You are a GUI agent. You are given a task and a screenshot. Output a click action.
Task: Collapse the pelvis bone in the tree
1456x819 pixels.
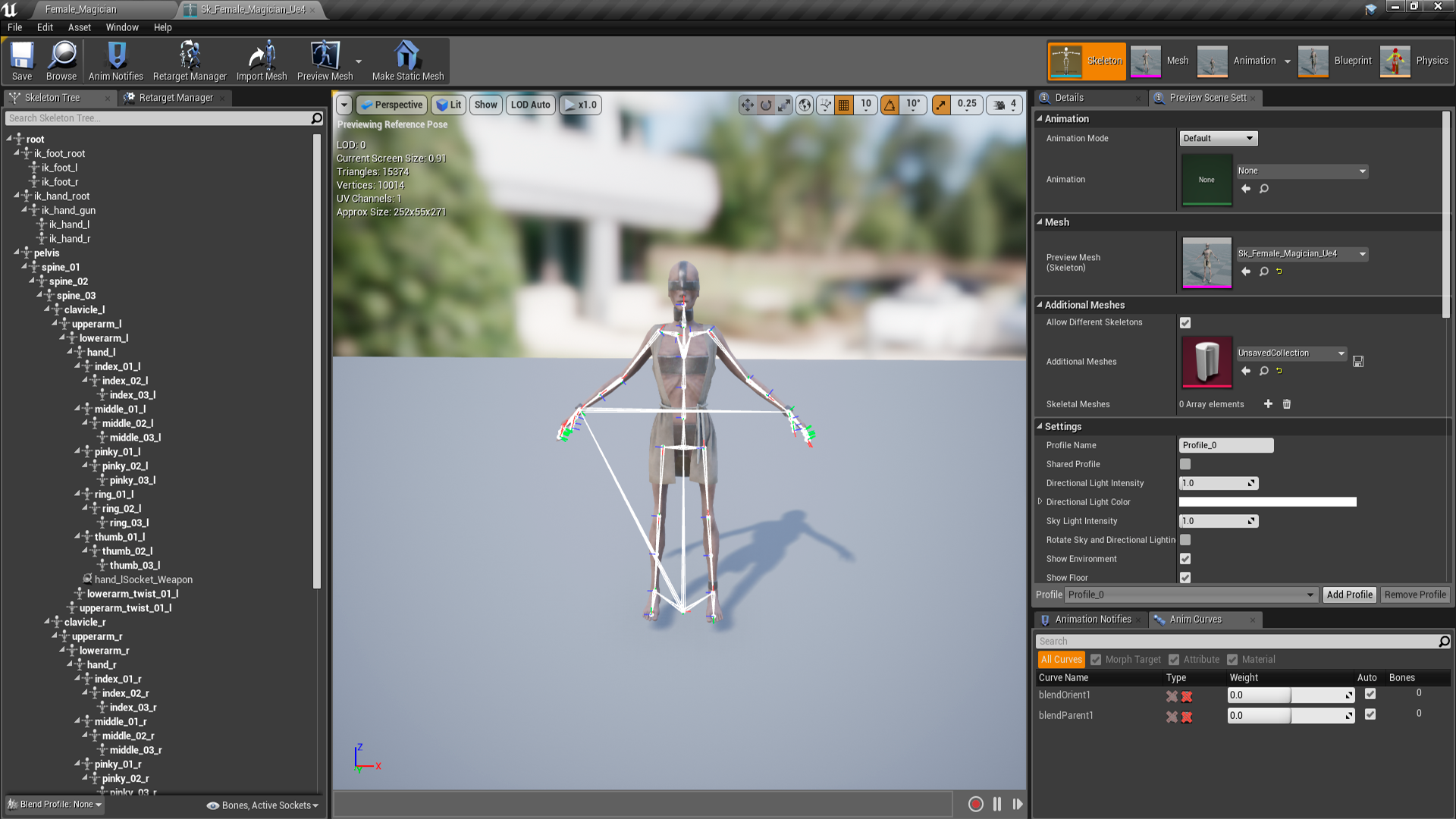tap(17, 253)
